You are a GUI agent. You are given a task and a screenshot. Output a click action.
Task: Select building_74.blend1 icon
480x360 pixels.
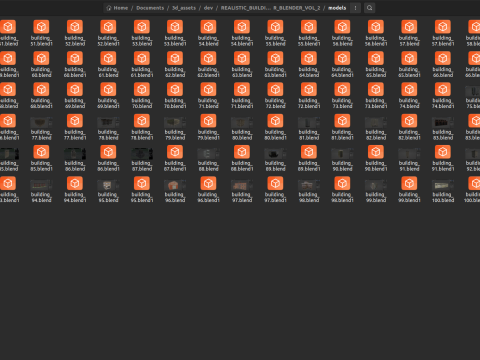pyautogui.click(x=443, y=89)
